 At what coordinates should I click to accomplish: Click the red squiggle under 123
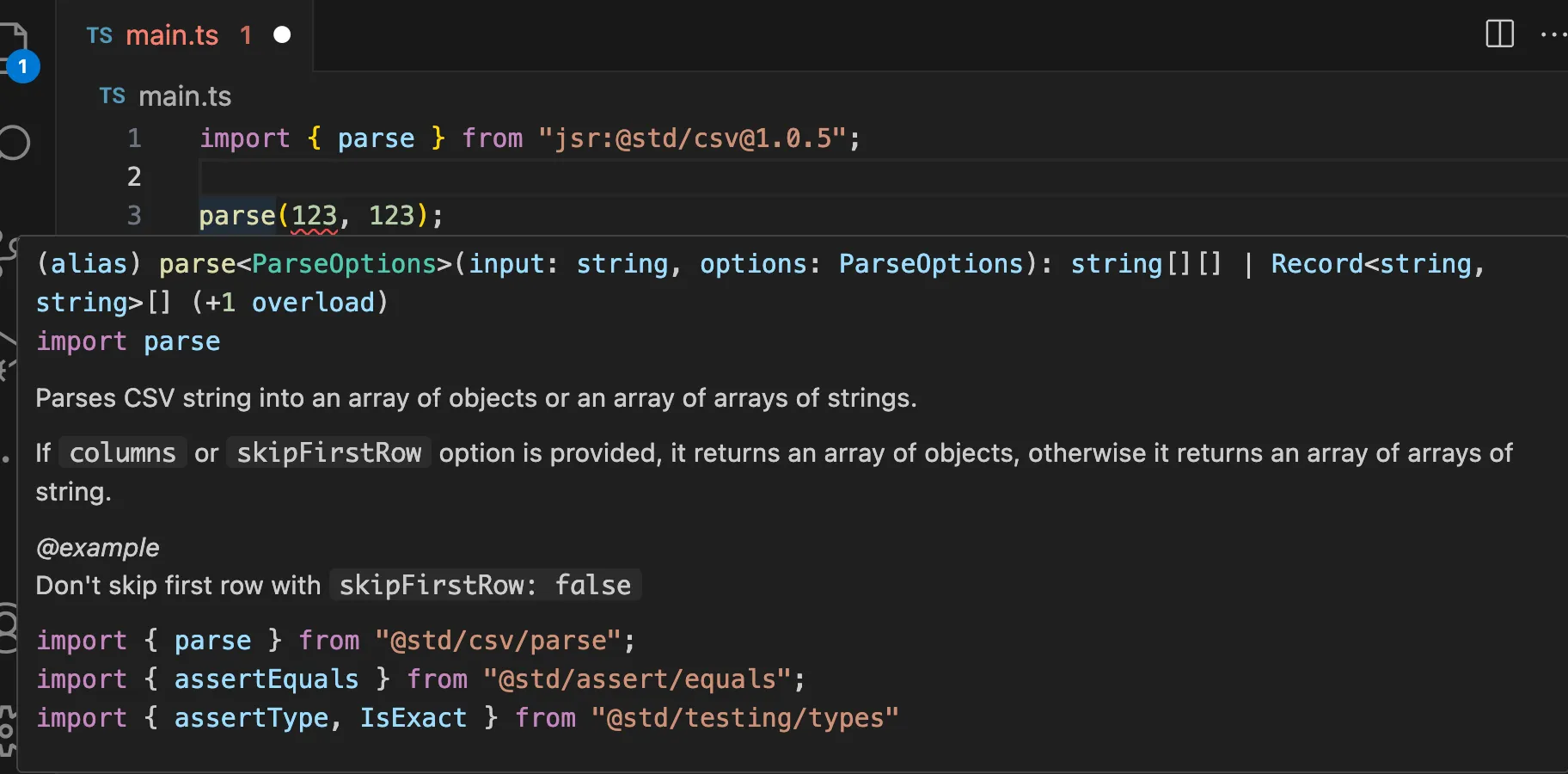(312, 230)
